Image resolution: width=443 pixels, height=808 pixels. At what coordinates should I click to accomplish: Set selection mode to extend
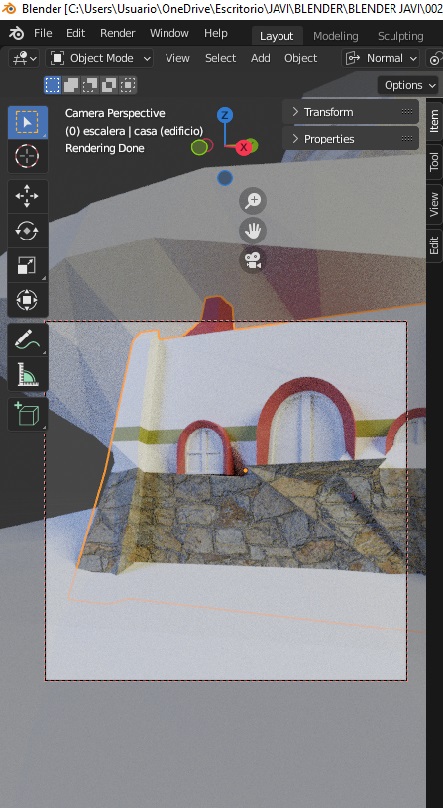pos(71,85)
